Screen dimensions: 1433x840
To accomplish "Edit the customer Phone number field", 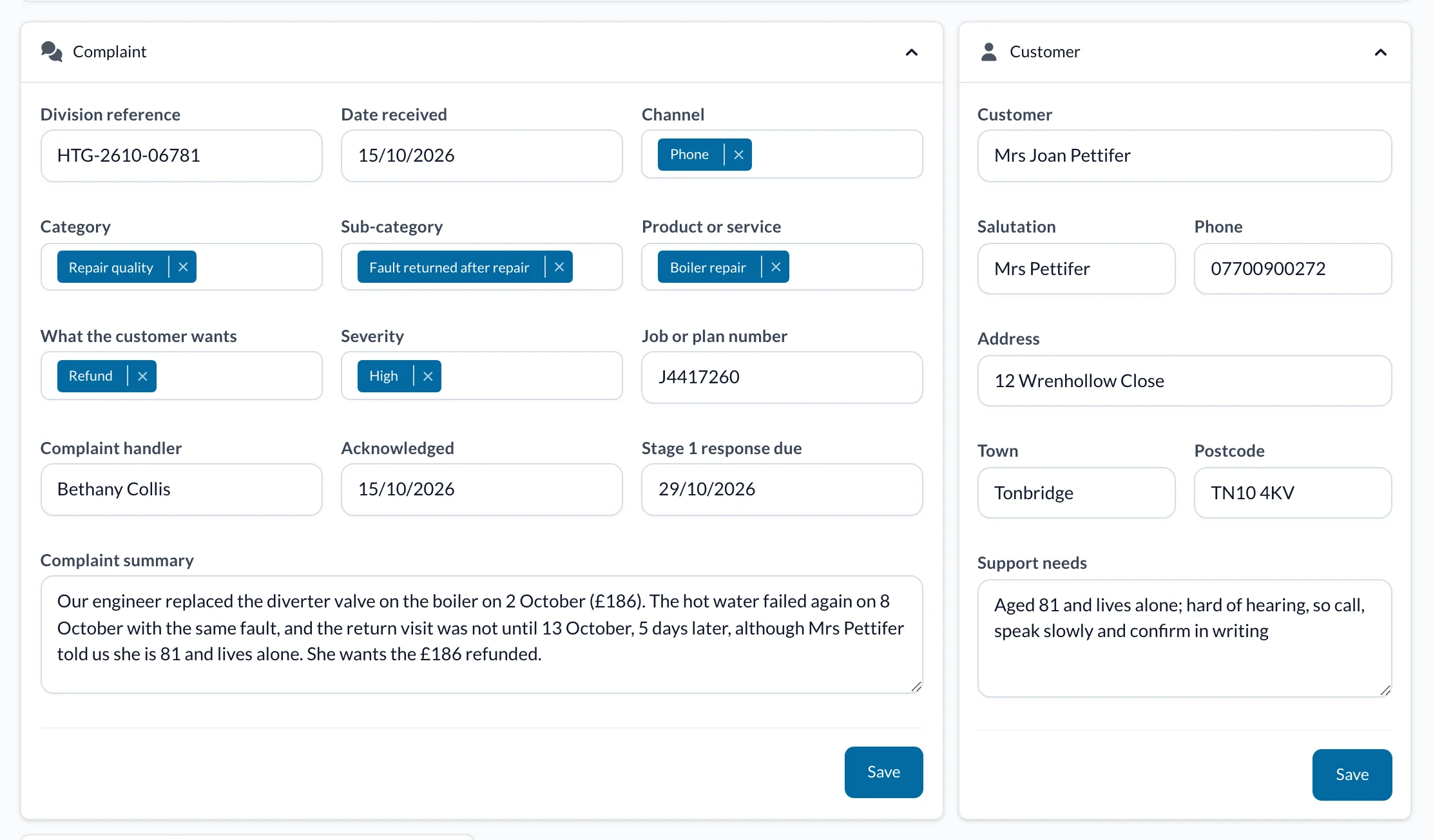I will click(1293, 269).
